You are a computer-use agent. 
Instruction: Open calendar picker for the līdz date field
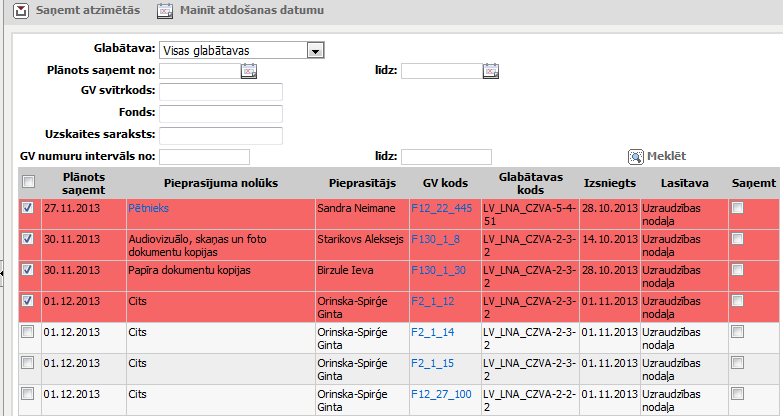pos(490,70)
